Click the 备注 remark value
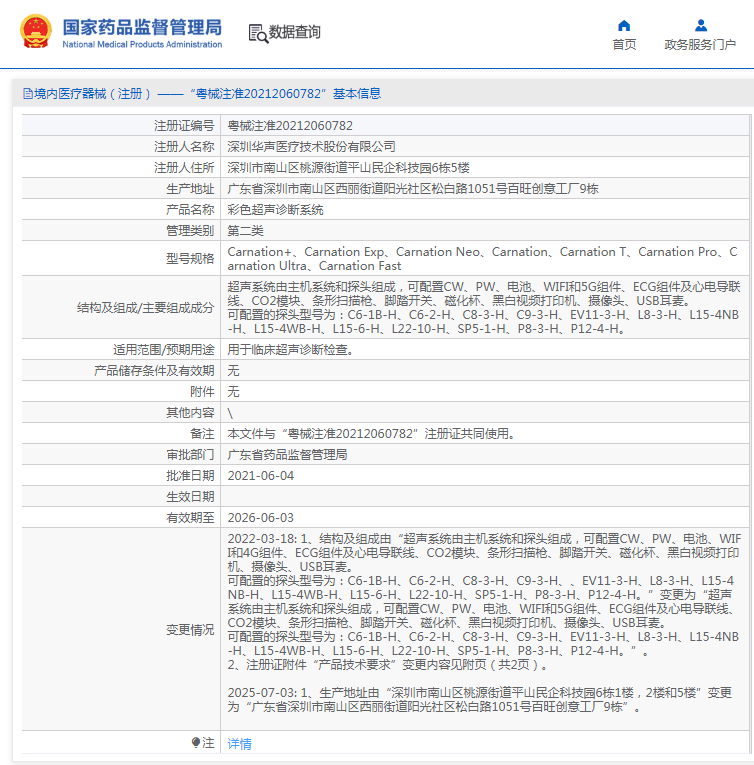 [371, 434]
